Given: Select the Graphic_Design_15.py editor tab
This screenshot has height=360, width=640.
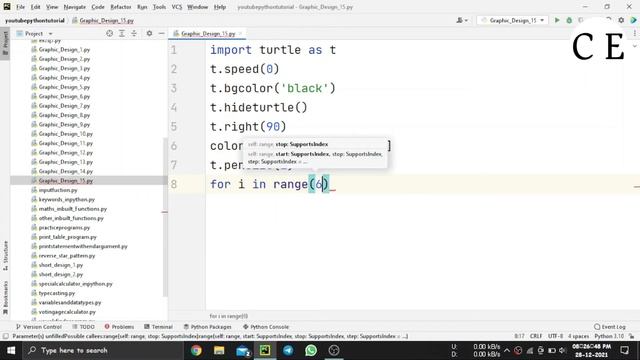Looking at the screenshot, I should point(208,33).
